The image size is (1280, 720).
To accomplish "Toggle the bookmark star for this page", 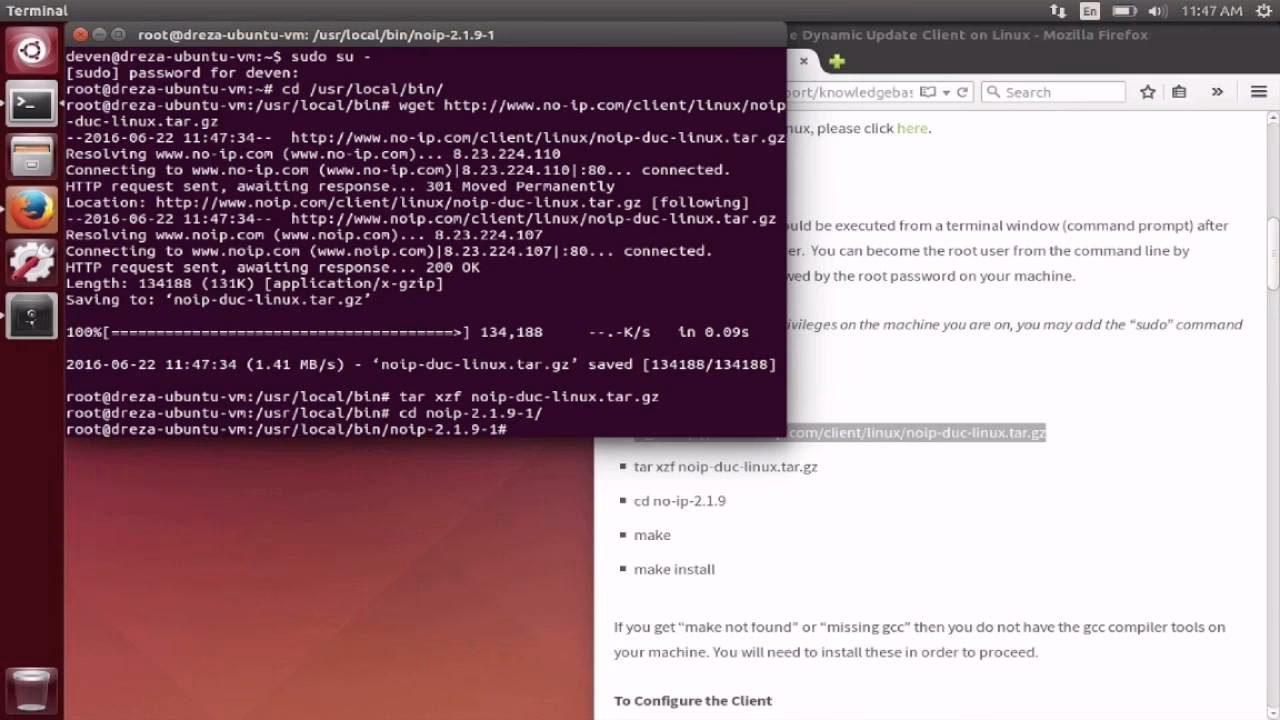I will pyautogui.click(x=1147, y=91).
